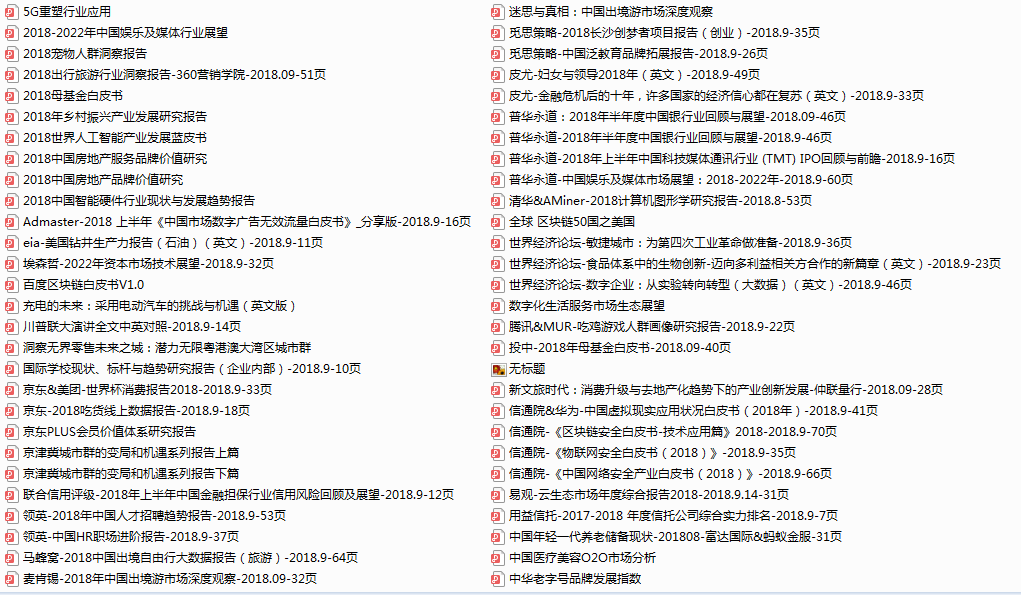Select 信通院-《区块链安全白皮书-技术应用篇》file
Viewport: 1021px width, 595px height.
(673, 432)
